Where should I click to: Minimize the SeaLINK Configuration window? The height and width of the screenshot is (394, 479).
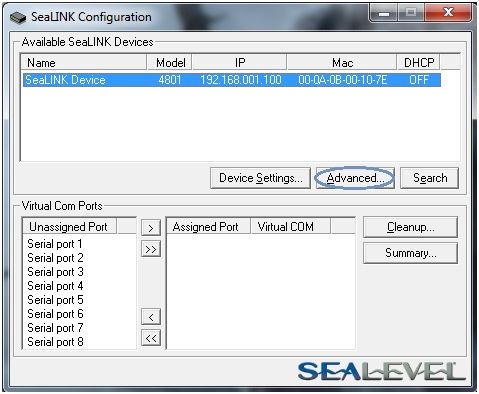384,13
